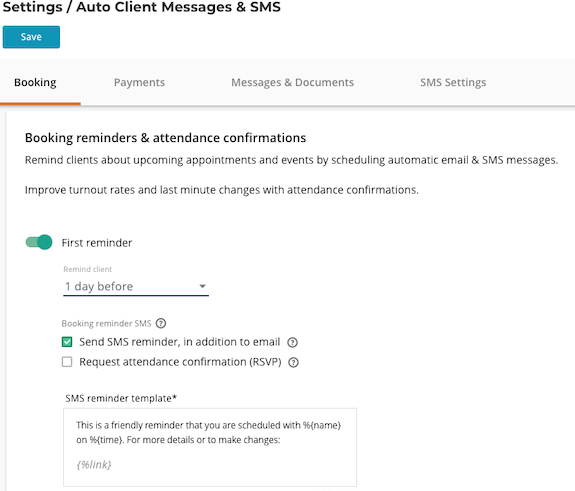Click the Settings / Auto Client Messages heading

click(142, 7)
